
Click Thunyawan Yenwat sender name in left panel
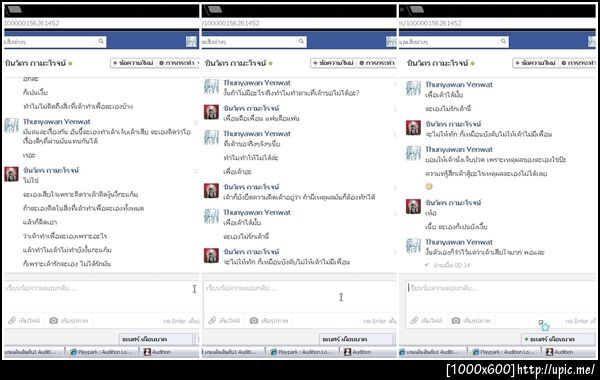coord(57,122)
